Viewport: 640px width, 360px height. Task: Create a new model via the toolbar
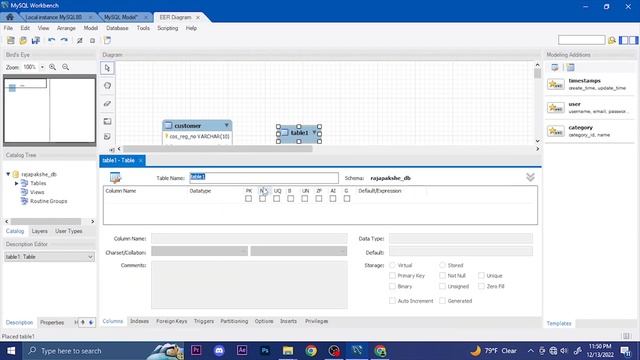[11, 40]
